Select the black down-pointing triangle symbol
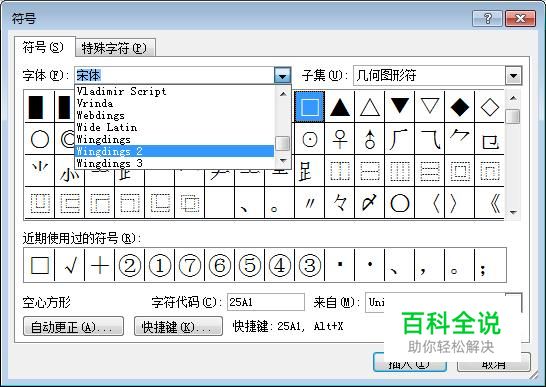 pyautogui.click(x=399, y=107)
